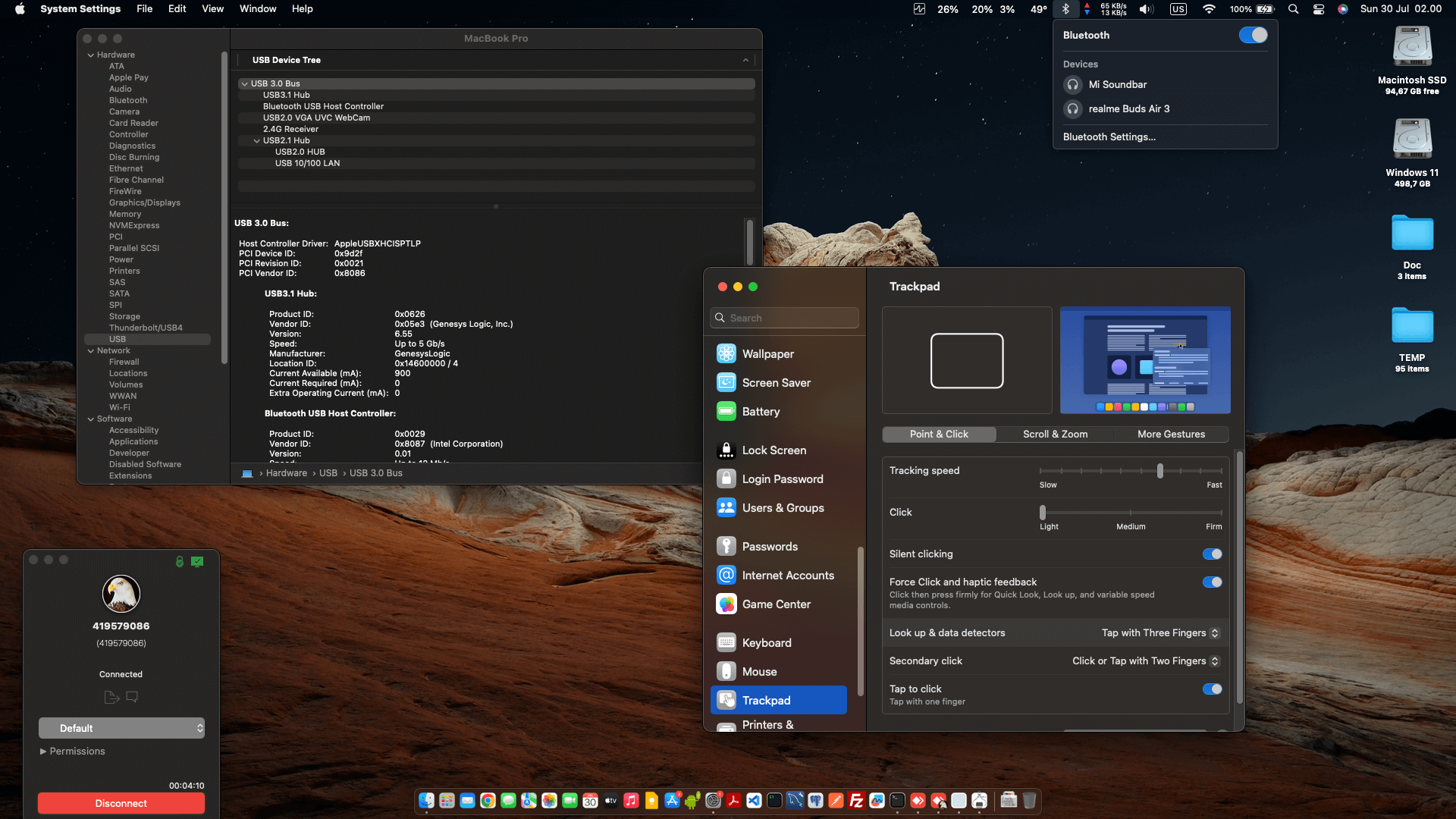Open Passwords settings pane
Viewport: 1456px width, 819px height.
779,546
